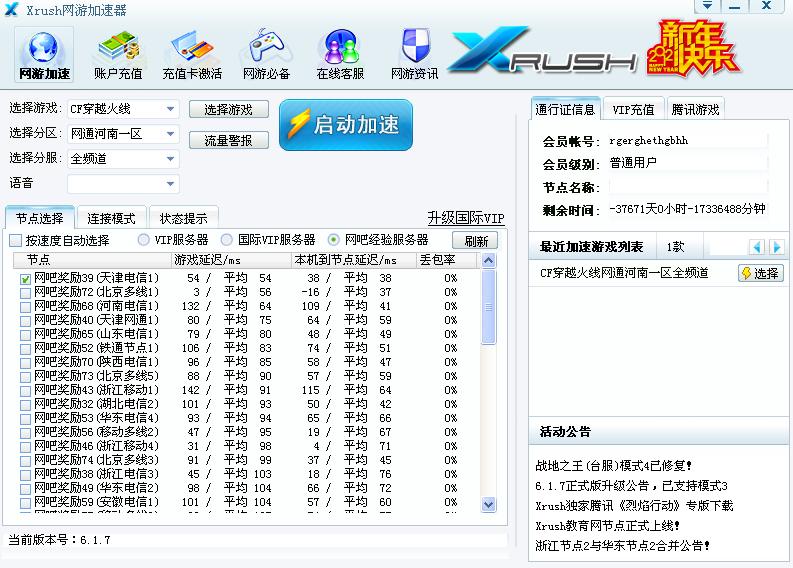Select row 网吧奖励70 (陕西电信1)
Viewport: 793px width, 568px height.
[x=247, y=362]
